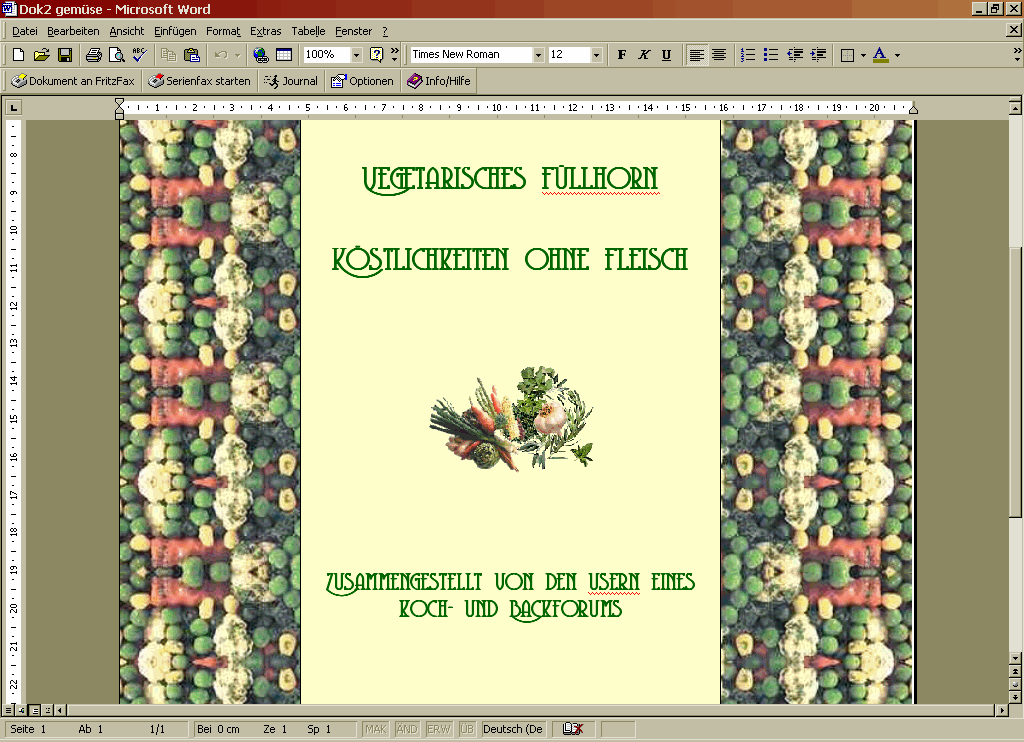The image size is (1024, 742).
Task: Click the Dokument an FritzFax button
Action: coord(71,81)
